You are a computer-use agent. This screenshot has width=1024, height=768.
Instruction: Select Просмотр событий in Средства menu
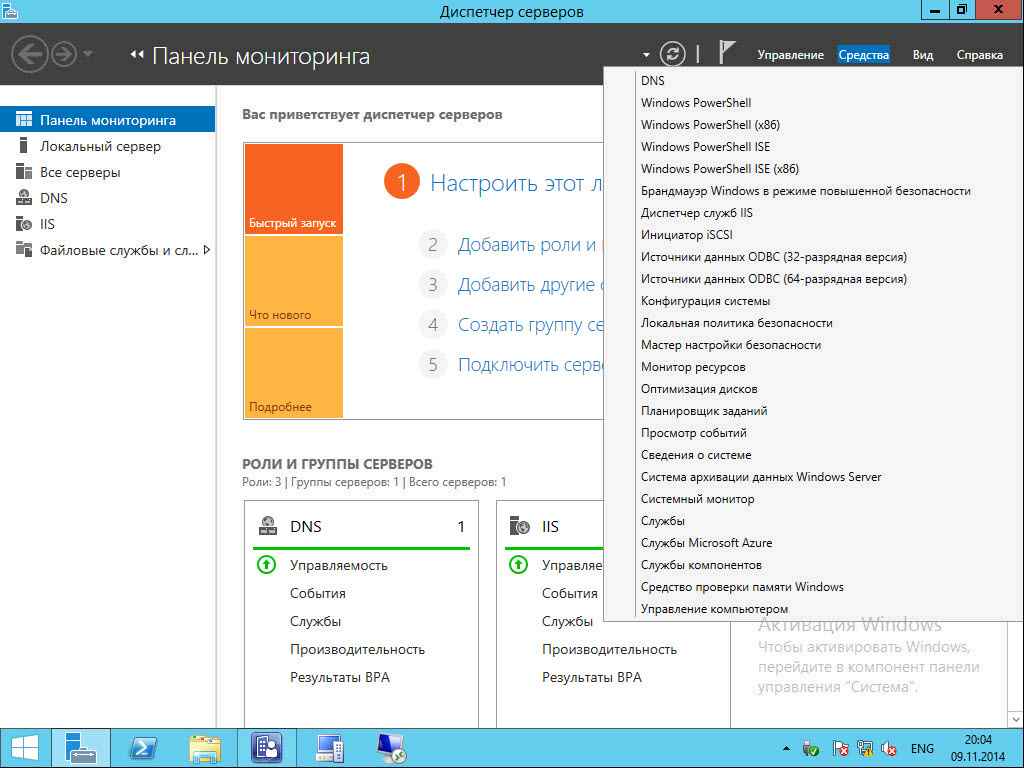pos(693,433)
